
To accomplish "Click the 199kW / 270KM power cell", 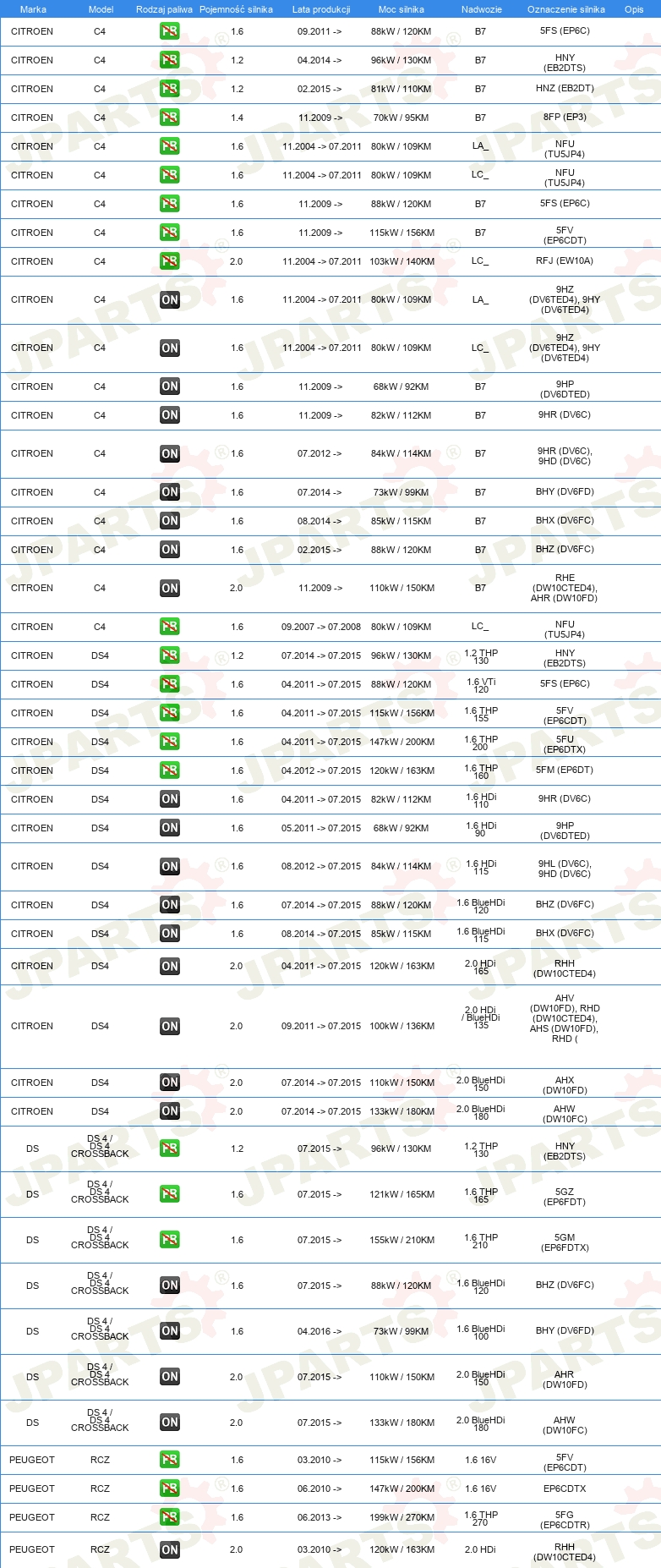I will tap(402, 1517).
